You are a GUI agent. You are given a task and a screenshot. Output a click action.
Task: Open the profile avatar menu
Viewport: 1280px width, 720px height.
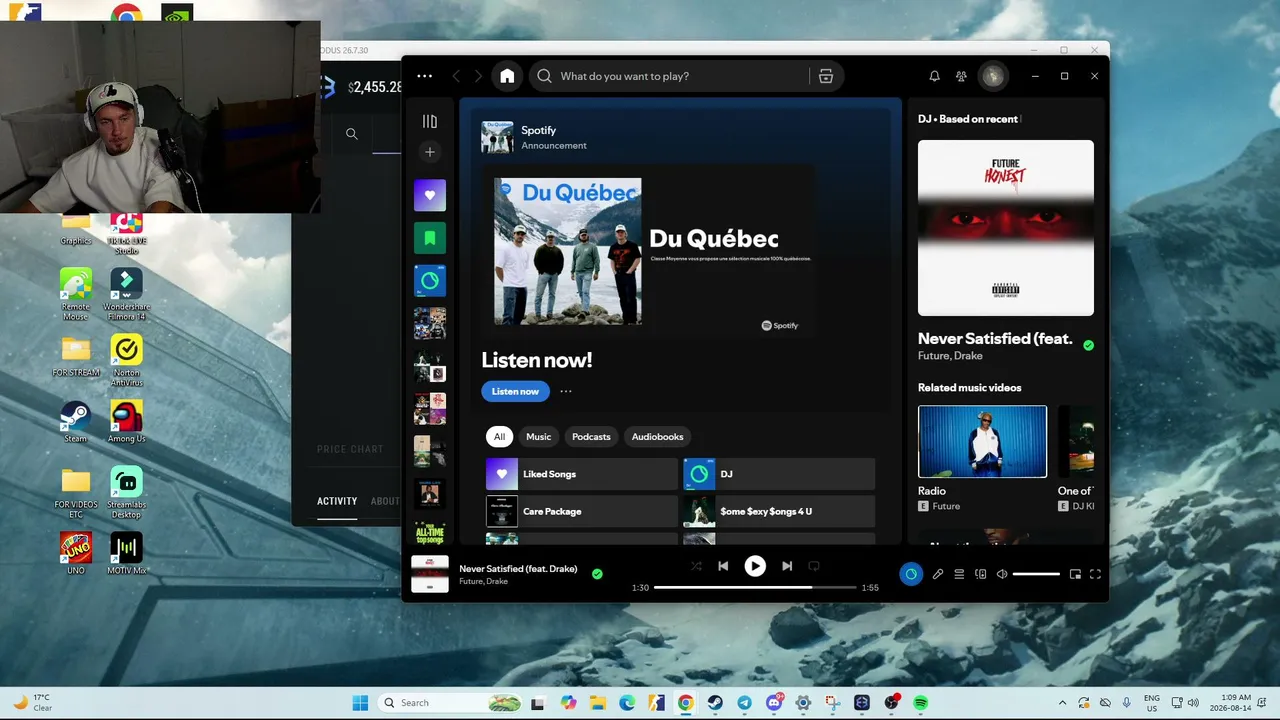point(992,76)
